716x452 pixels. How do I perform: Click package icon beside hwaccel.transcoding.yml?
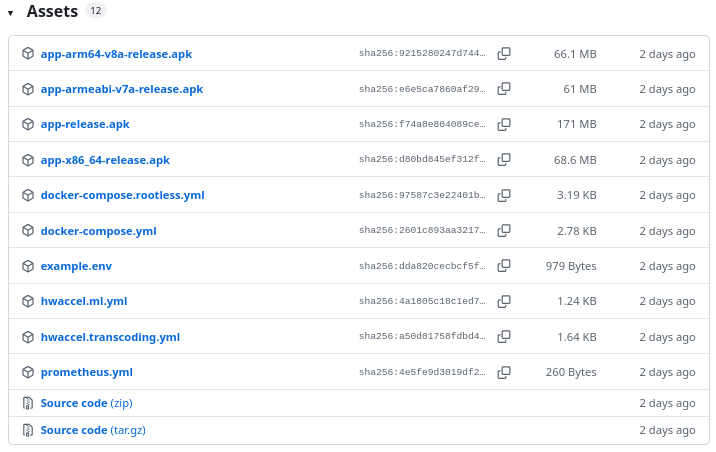(x=28, y=337)
